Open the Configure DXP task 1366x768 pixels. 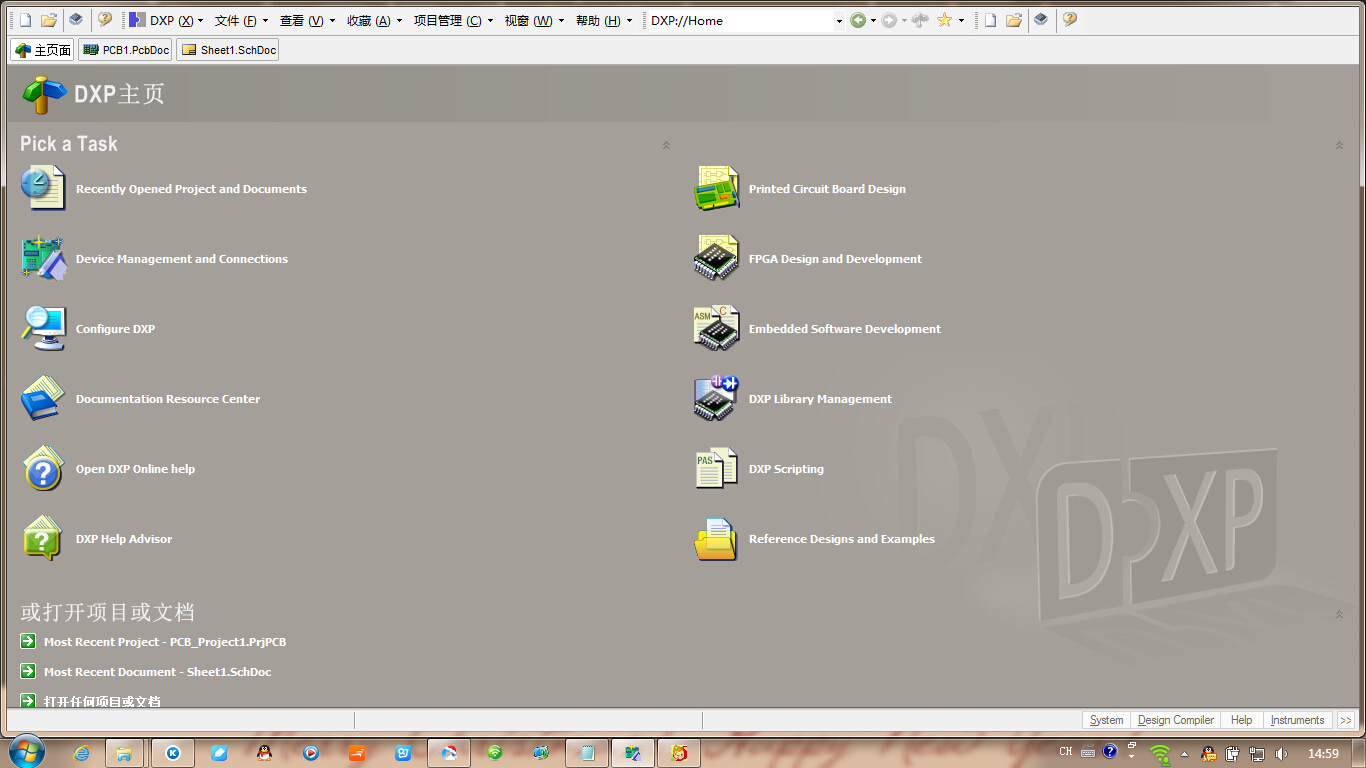pos(115,329)
